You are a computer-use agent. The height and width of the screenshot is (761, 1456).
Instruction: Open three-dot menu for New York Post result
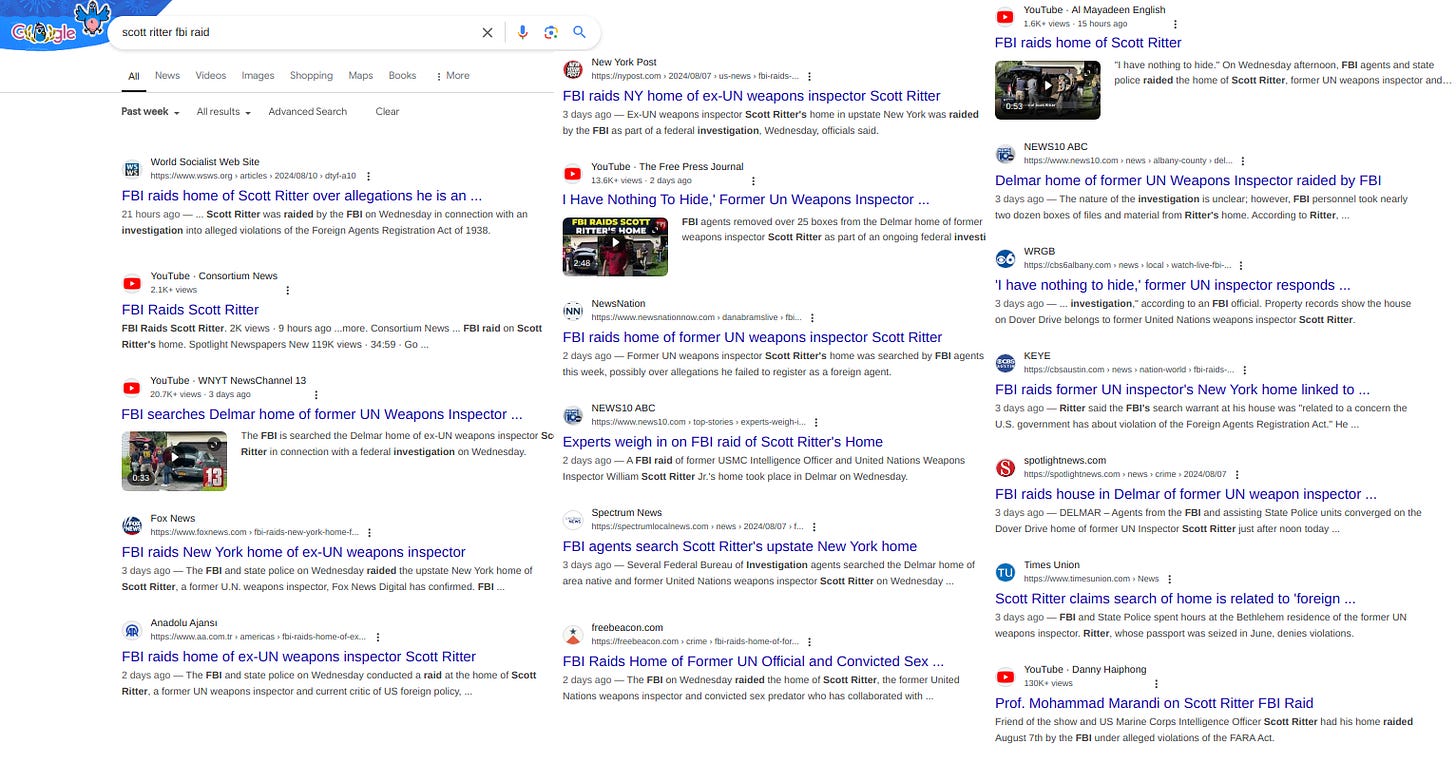[809, 76]
